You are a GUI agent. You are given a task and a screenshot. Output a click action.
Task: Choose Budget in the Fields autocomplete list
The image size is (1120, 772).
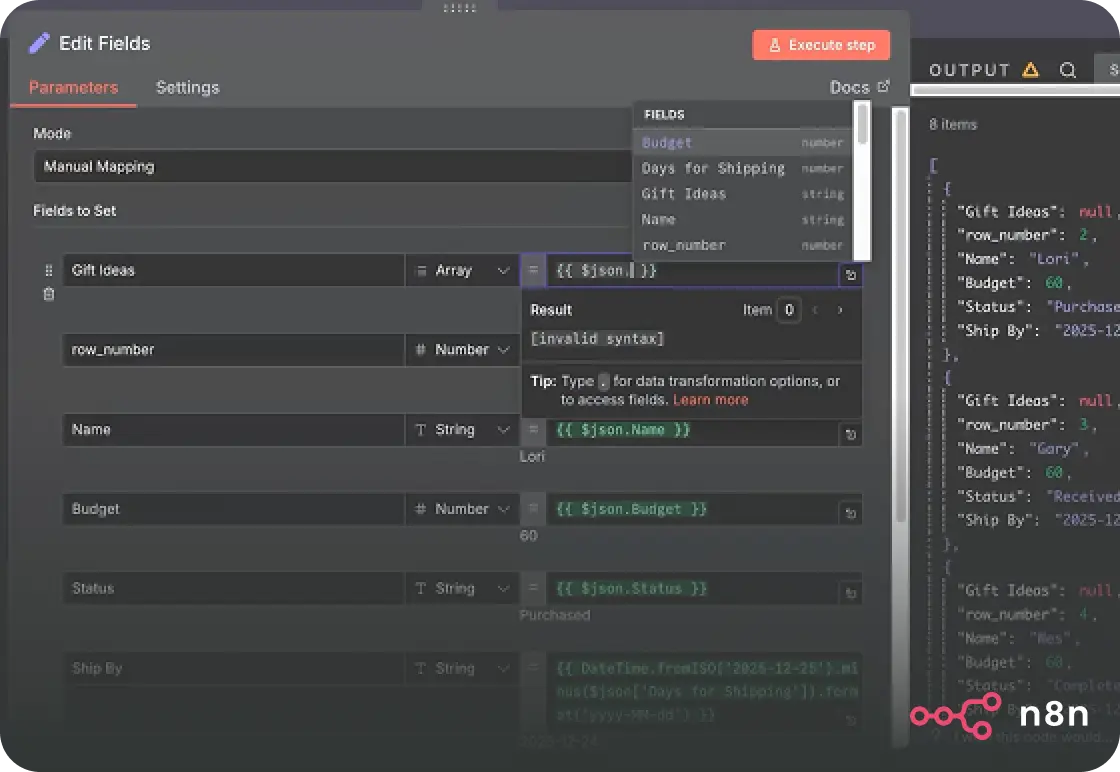(743, 142)
